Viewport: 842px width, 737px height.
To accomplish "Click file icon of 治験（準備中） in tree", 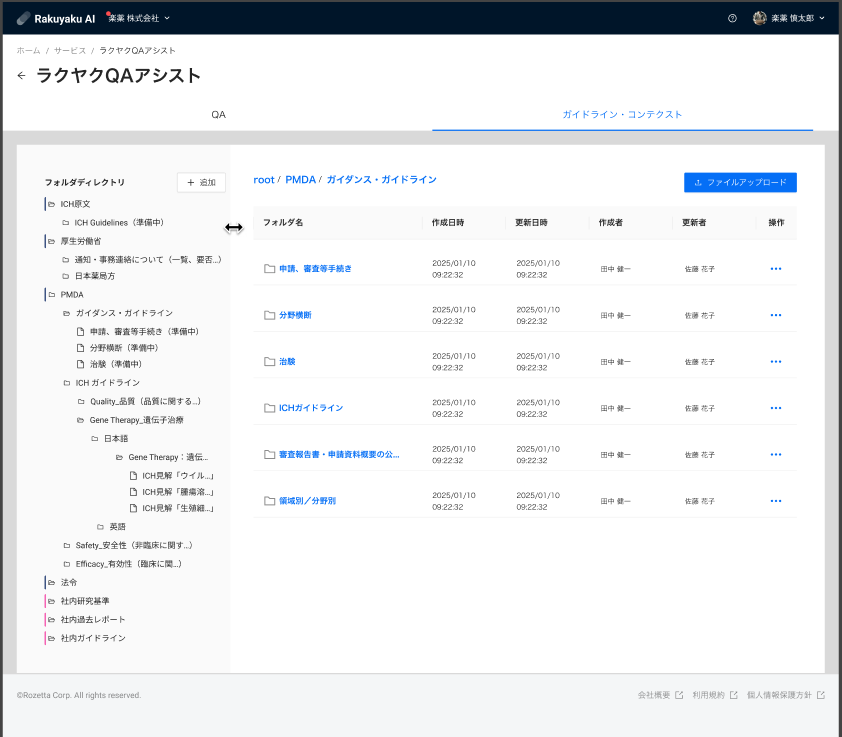I will [x=81, y=364].
